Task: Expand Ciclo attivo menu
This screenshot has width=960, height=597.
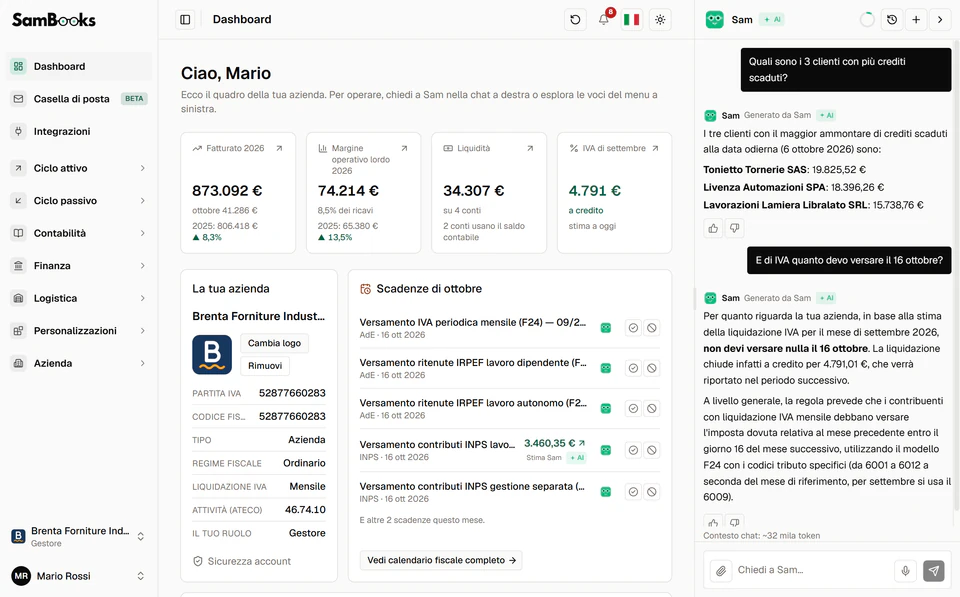Action: pyautogui.click(x=79, y=168)
